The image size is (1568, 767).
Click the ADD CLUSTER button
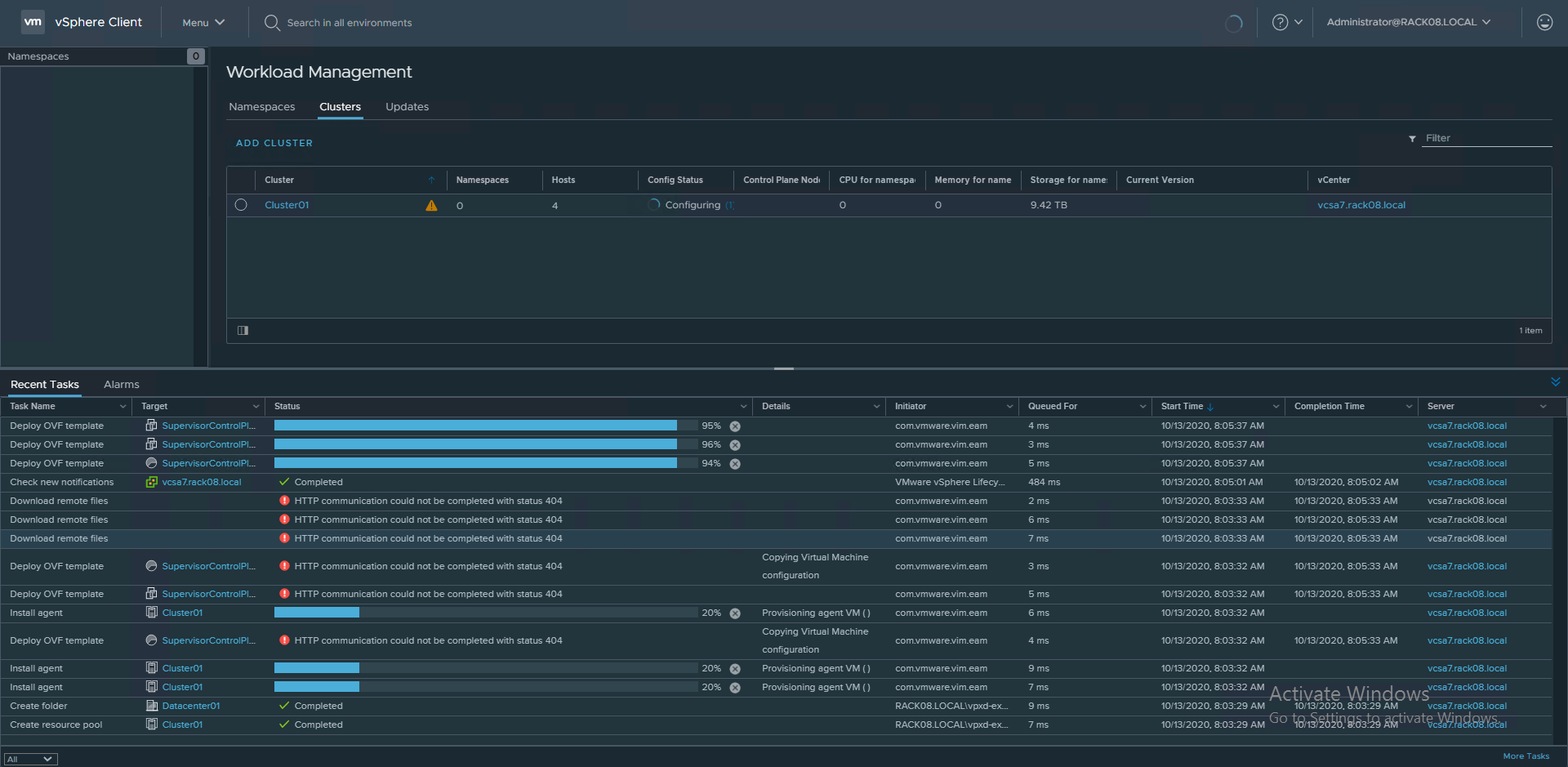[x=274, y=143]
